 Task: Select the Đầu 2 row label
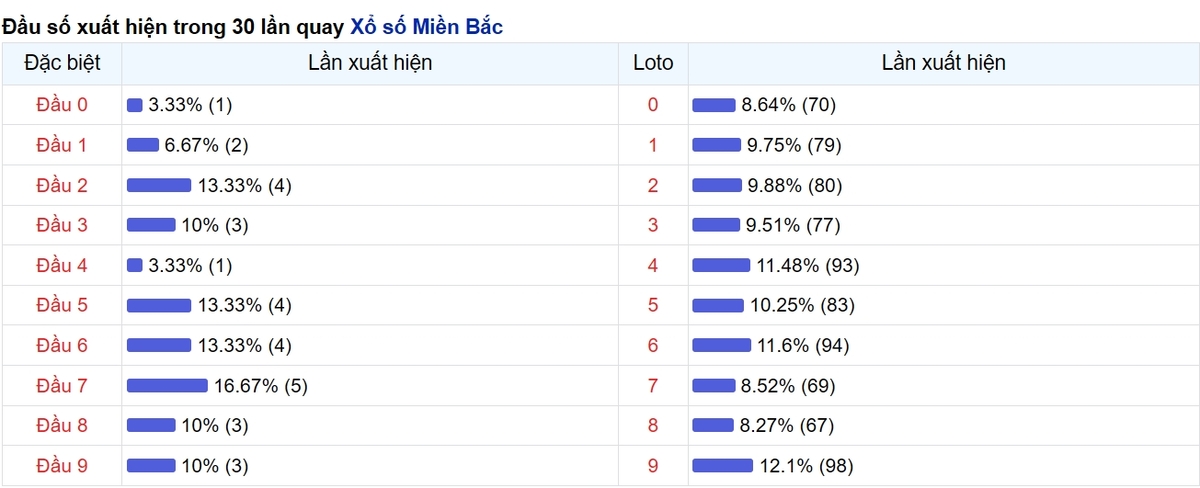[62, 185]
